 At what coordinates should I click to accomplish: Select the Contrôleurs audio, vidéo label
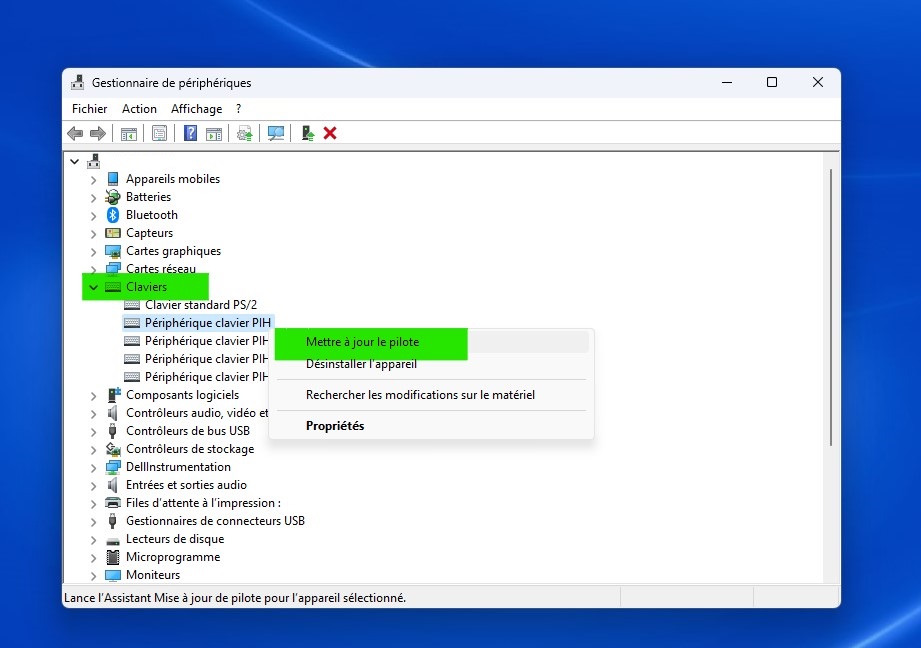(x=197, y=413)
